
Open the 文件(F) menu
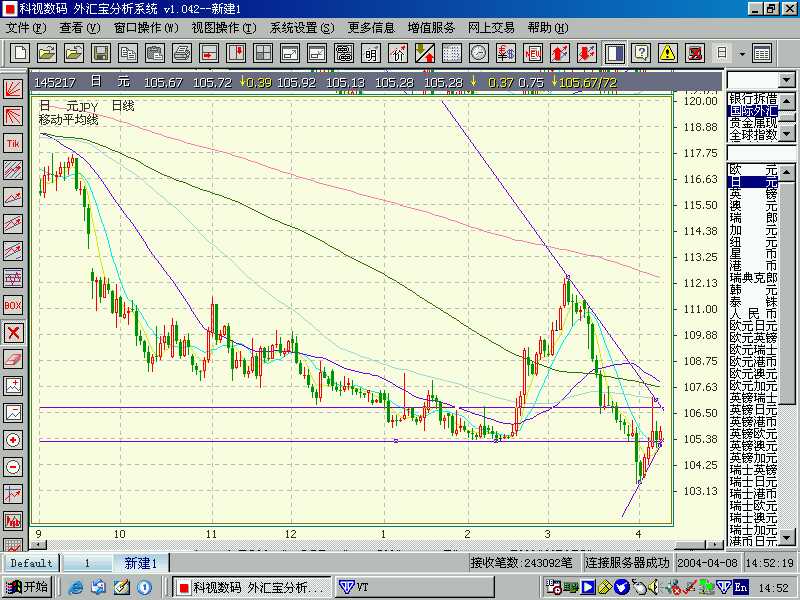[x=26, y=28]
